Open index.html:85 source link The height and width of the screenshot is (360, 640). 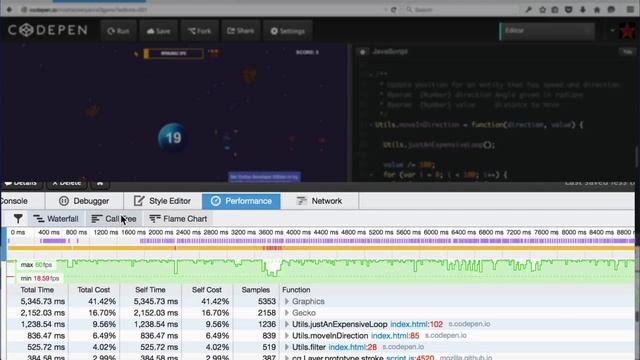pyautogui.click(x=395, y=336)
